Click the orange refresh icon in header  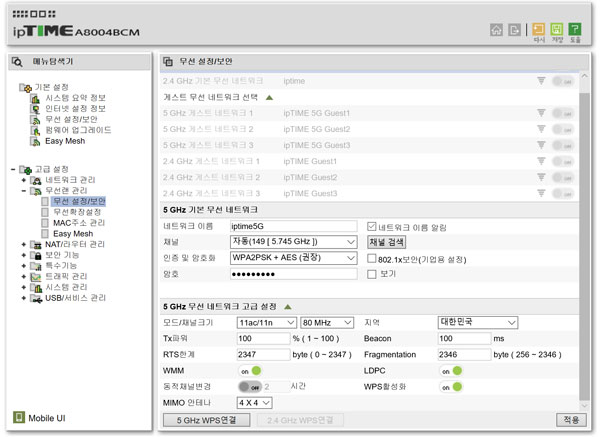click(x=538, y=29)
